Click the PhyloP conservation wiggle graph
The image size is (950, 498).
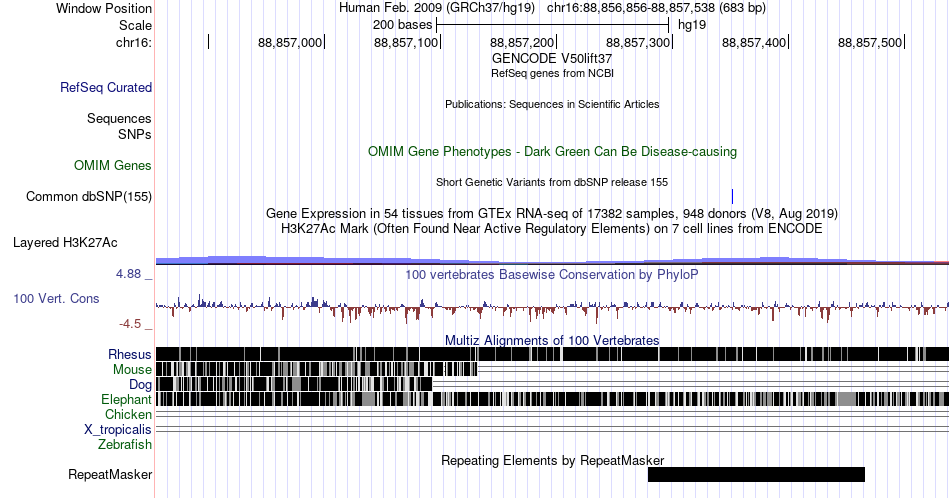[552, 308]
